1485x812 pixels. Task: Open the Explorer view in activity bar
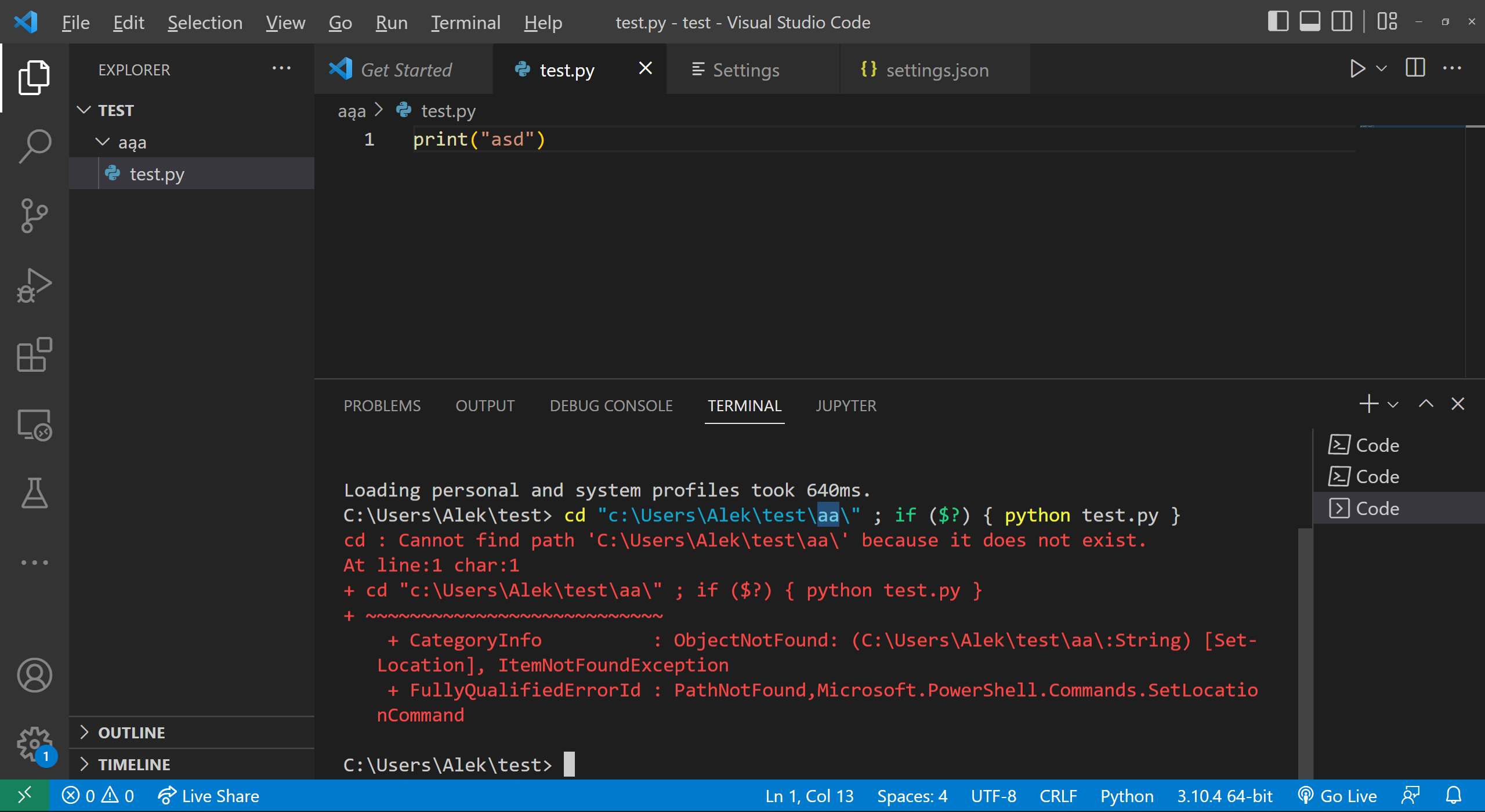34,77
